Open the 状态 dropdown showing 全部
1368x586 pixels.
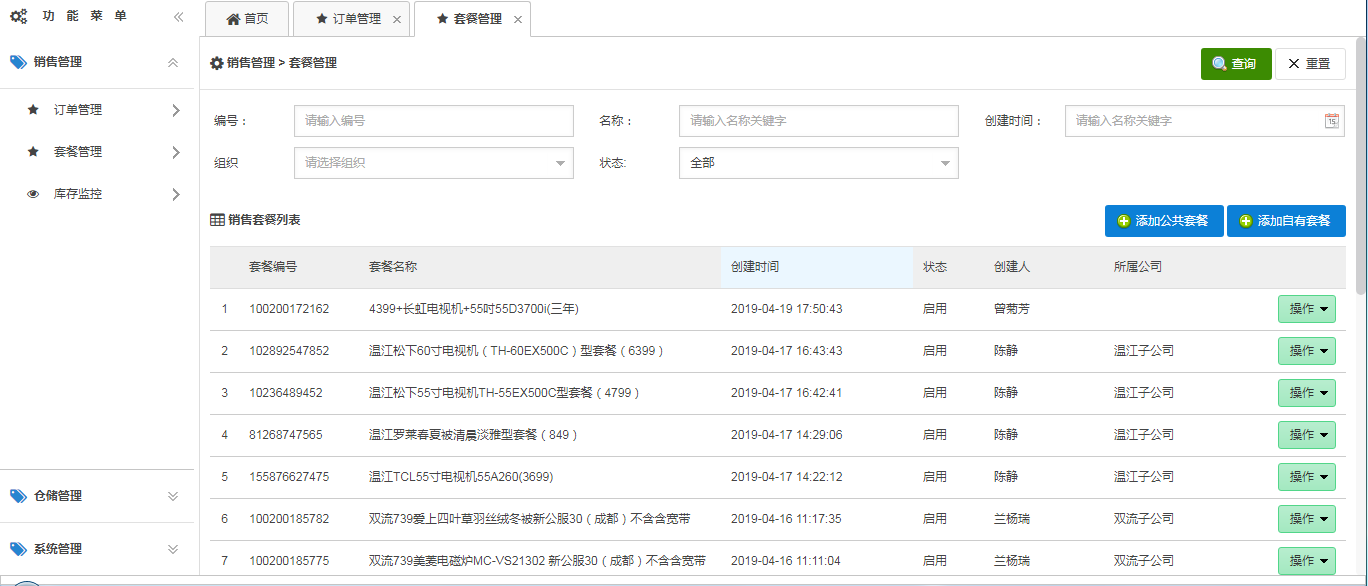[x=818, y=163]
